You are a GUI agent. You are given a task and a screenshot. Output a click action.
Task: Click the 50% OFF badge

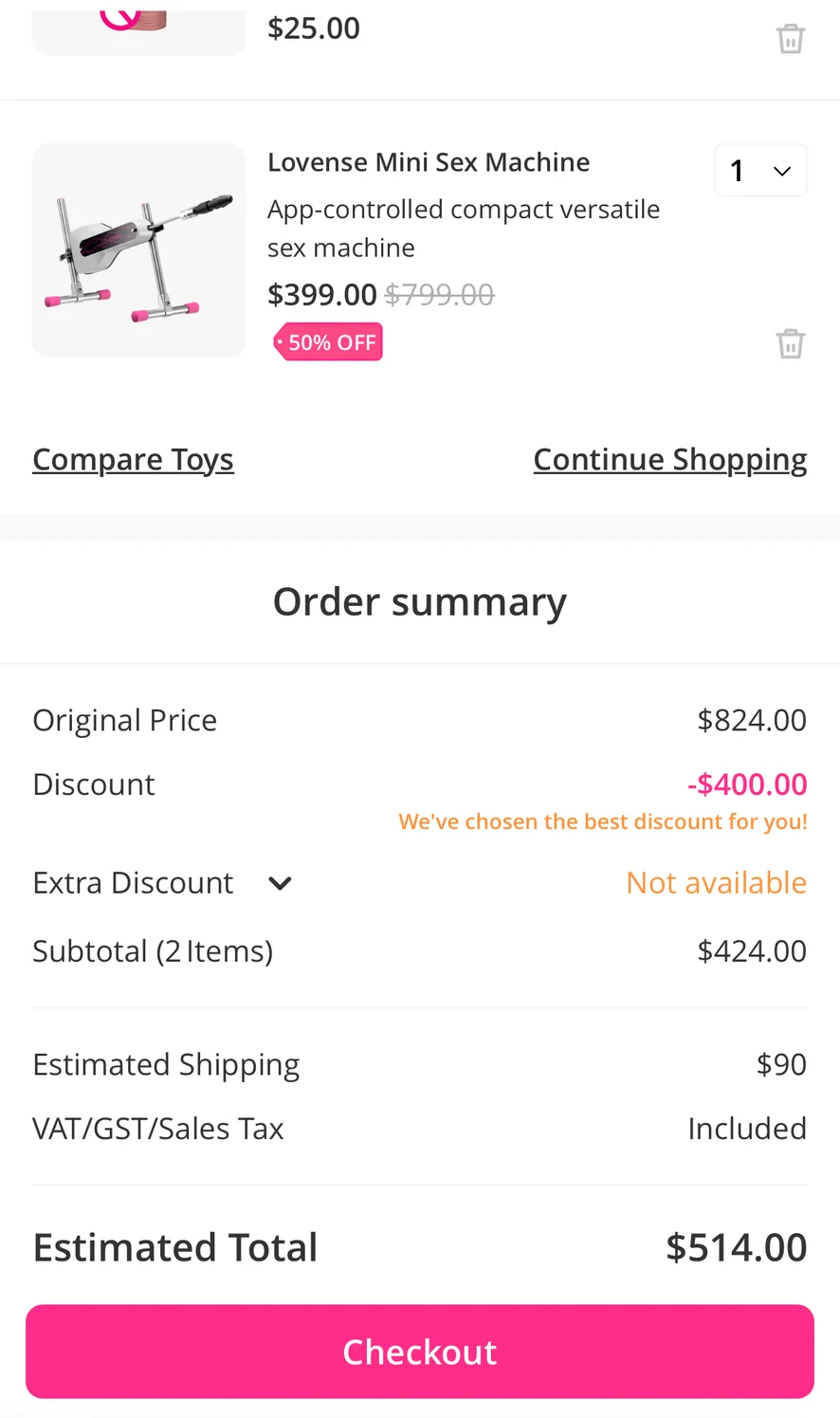tap(328, 342)
